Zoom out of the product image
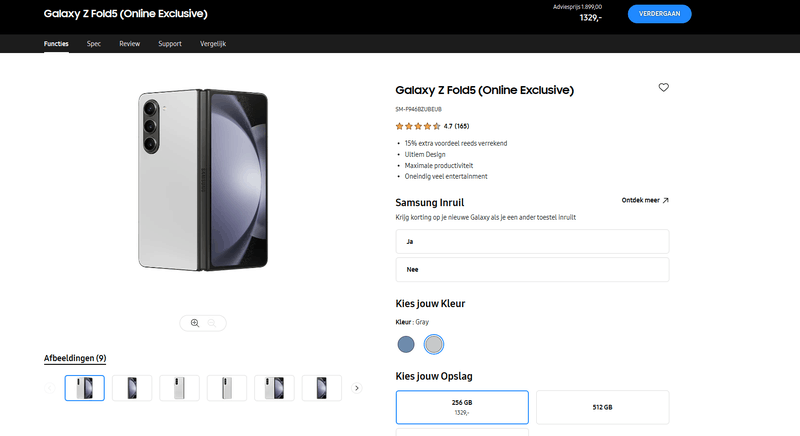Viewport: 800px width, 436px height. (212, 323)
